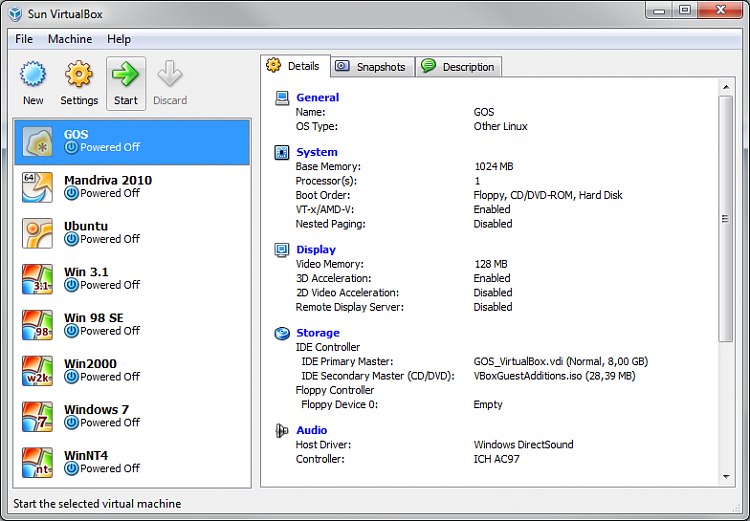Click GOS power state icon

coord(71,147)
